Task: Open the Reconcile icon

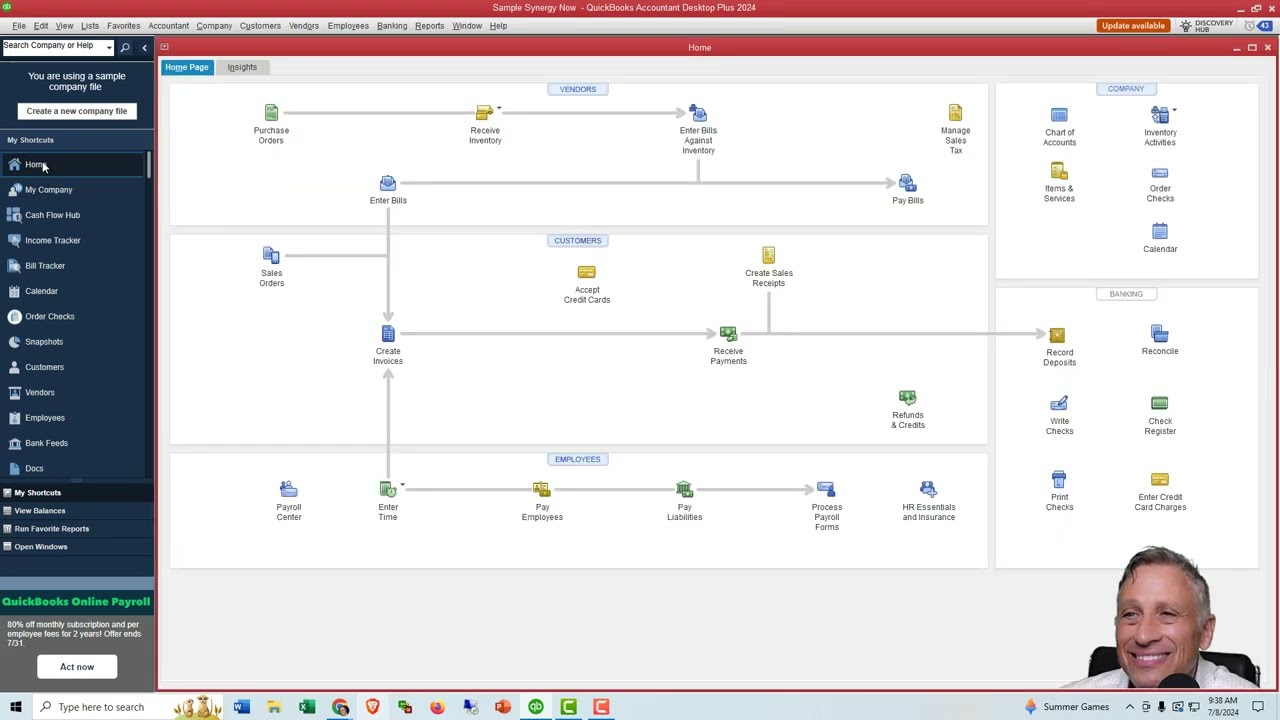Action: click(1159, 334)
